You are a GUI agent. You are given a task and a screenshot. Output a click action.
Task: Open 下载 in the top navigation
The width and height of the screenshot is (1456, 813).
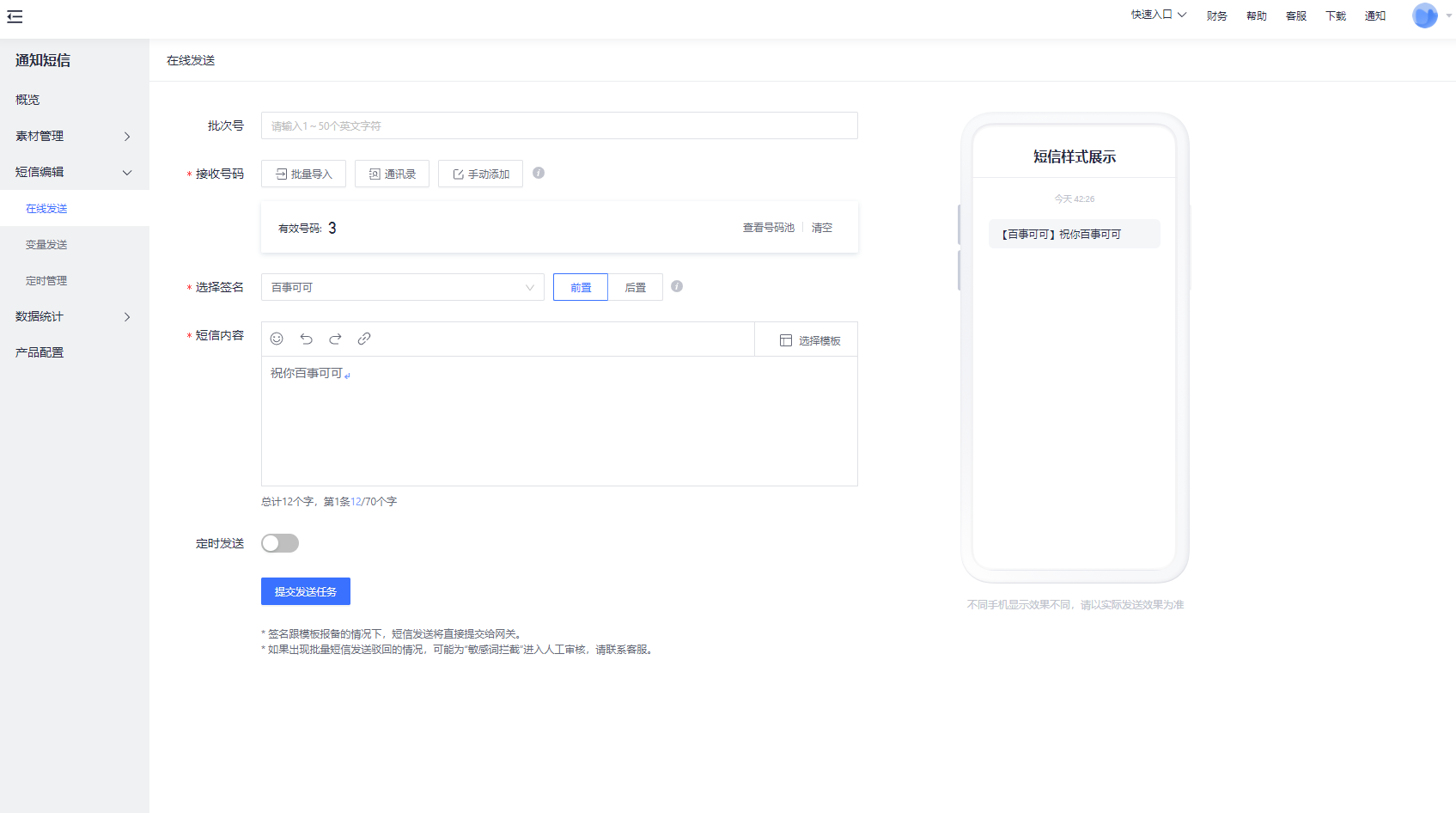(1335, 15)
